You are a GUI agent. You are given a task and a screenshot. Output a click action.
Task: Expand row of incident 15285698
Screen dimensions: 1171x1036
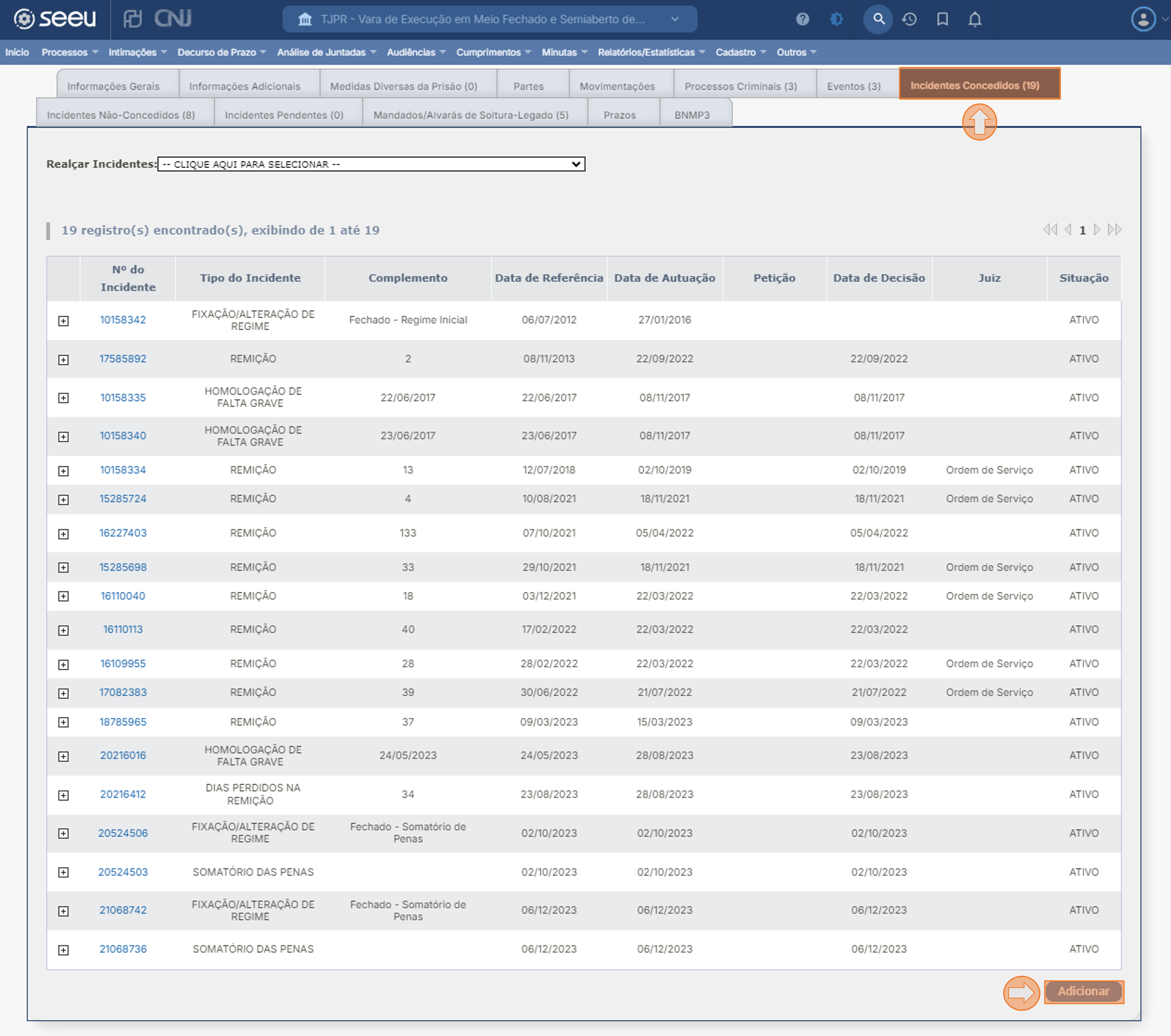pyautogui.click(x=64, y=567)
